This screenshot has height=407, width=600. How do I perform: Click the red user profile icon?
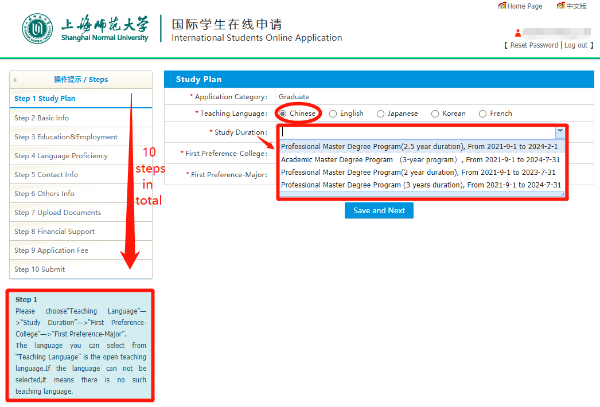point(518,33)
